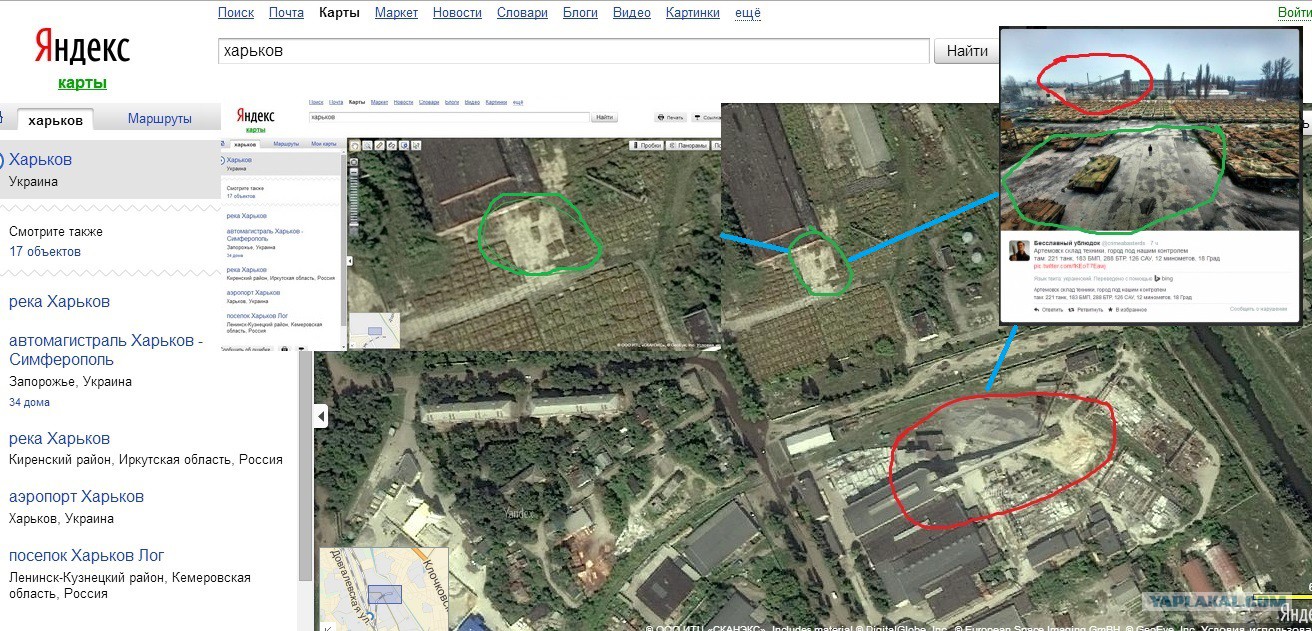Open the 17 объектов link in outer sidebar
The image size is (1312, 631).
coord(45,251)
